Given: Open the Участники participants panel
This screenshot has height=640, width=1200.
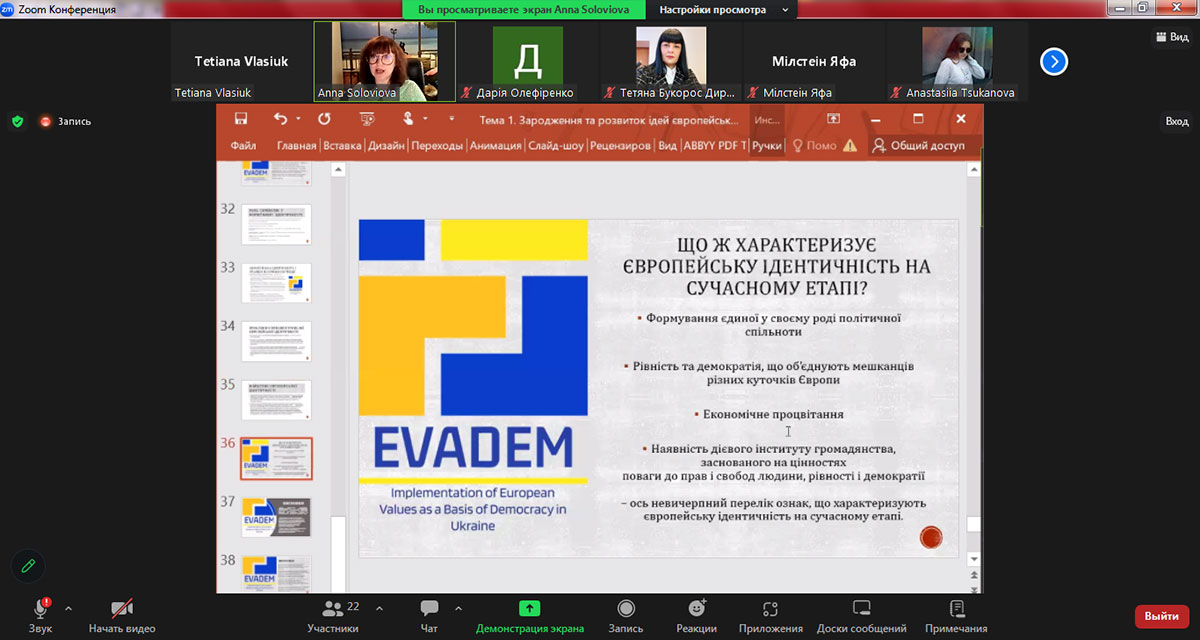Looking at the screenshot, I should pos(333,615).
